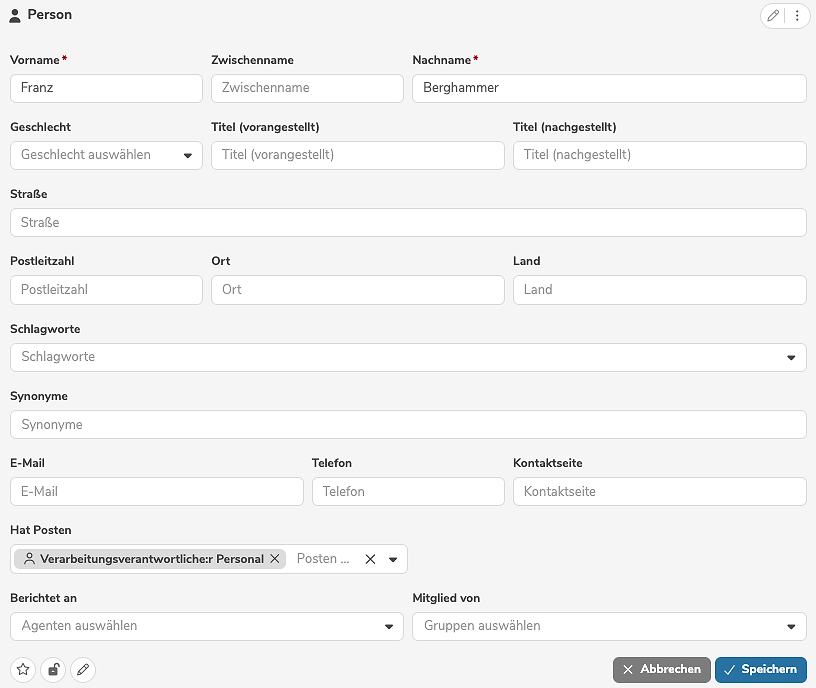Click the Postleitzahl input field
Viewport: 816px width, 688px height.
coord(106,290)
